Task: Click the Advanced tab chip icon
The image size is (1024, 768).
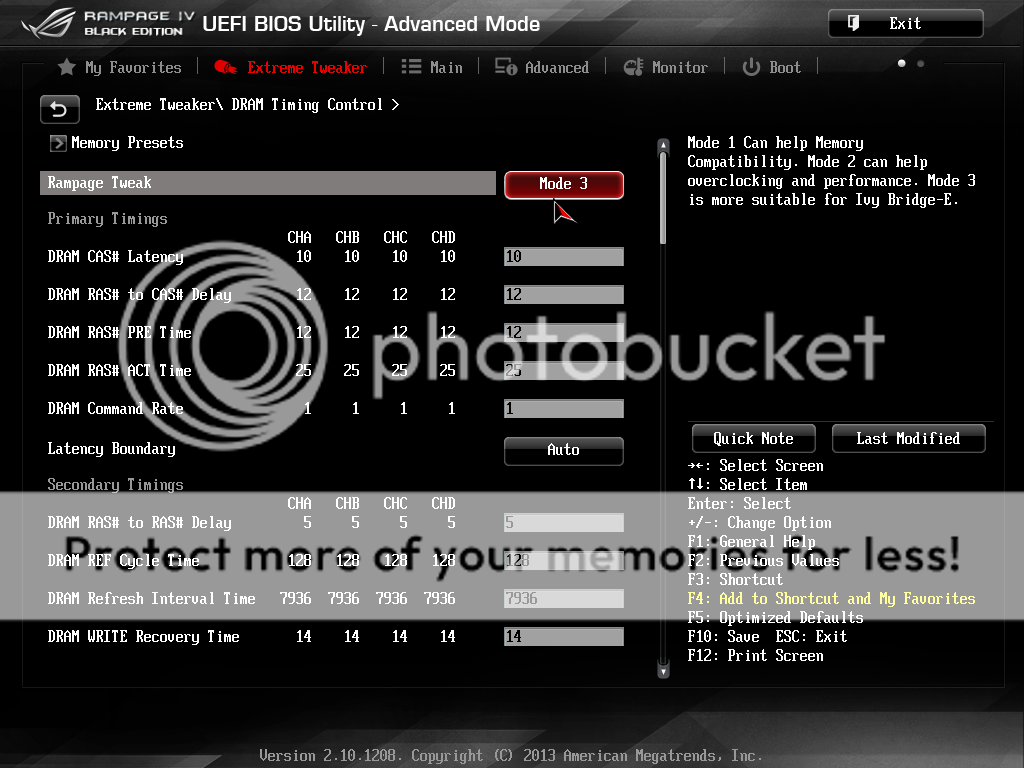Action: pos(506,67)
